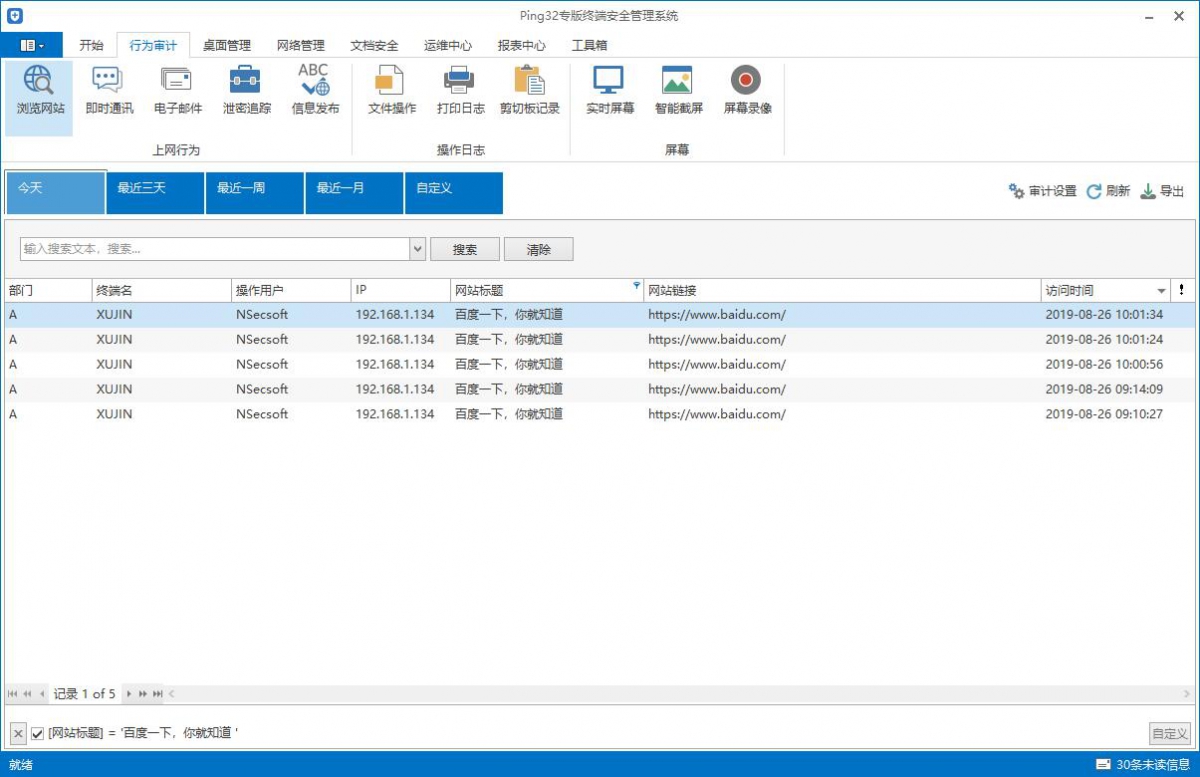The image size is (1200, 777).
Task: Click the 网站链接 column header
Action: tap(842, 290)
